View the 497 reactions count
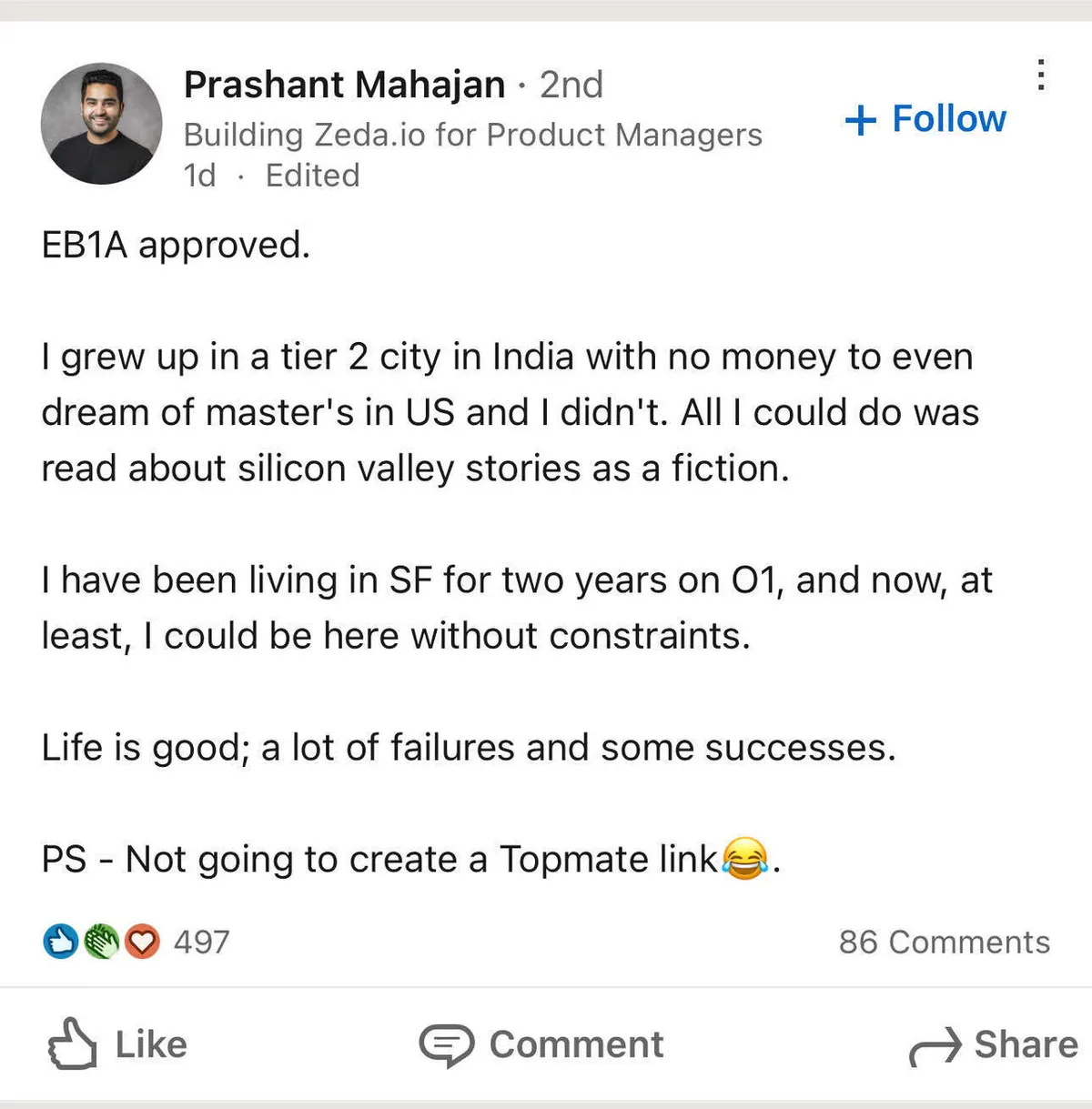The image size is (1092, 1109). click(201, 942)
